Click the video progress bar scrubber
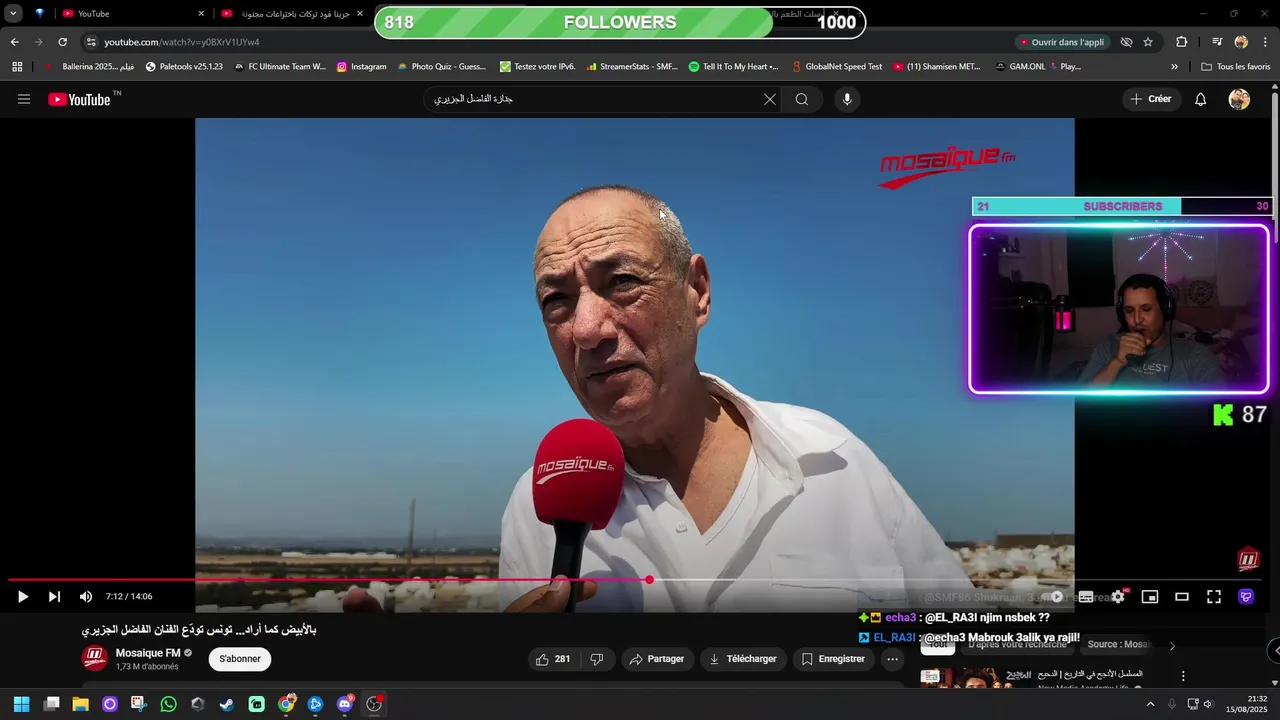 click(649, 580)
